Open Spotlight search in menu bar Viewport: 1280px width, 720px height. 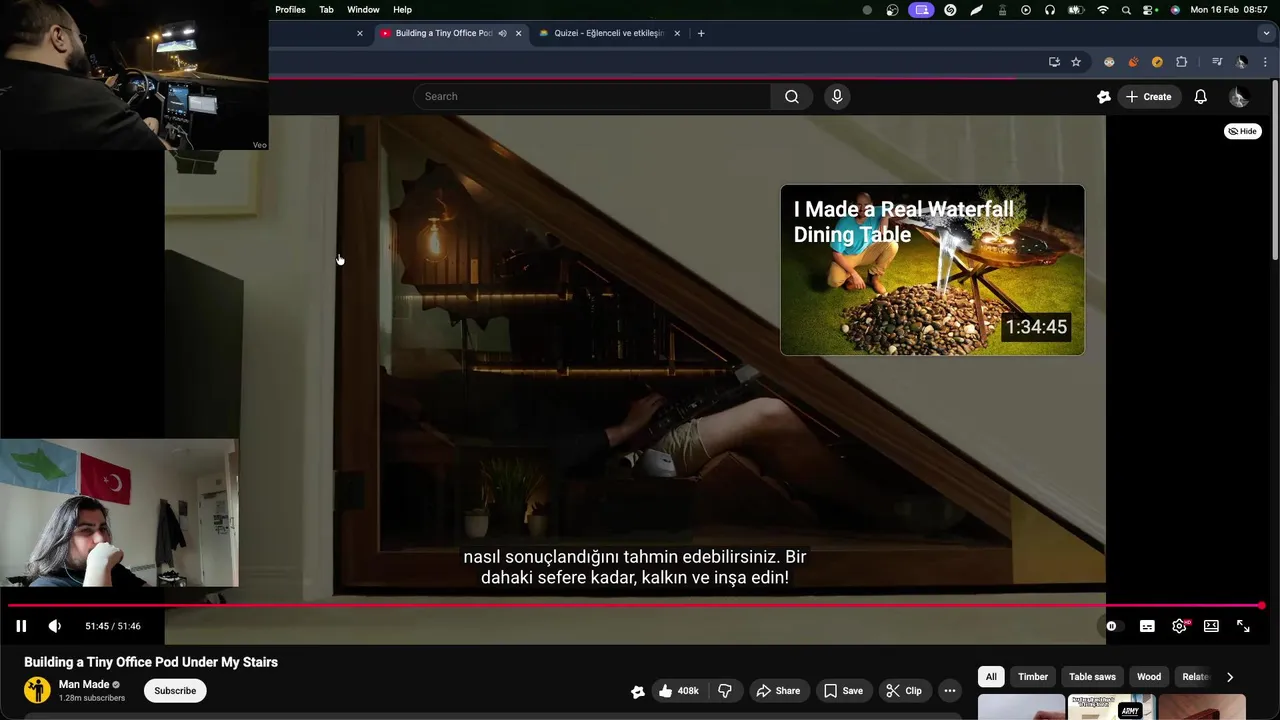point(1127,10)
